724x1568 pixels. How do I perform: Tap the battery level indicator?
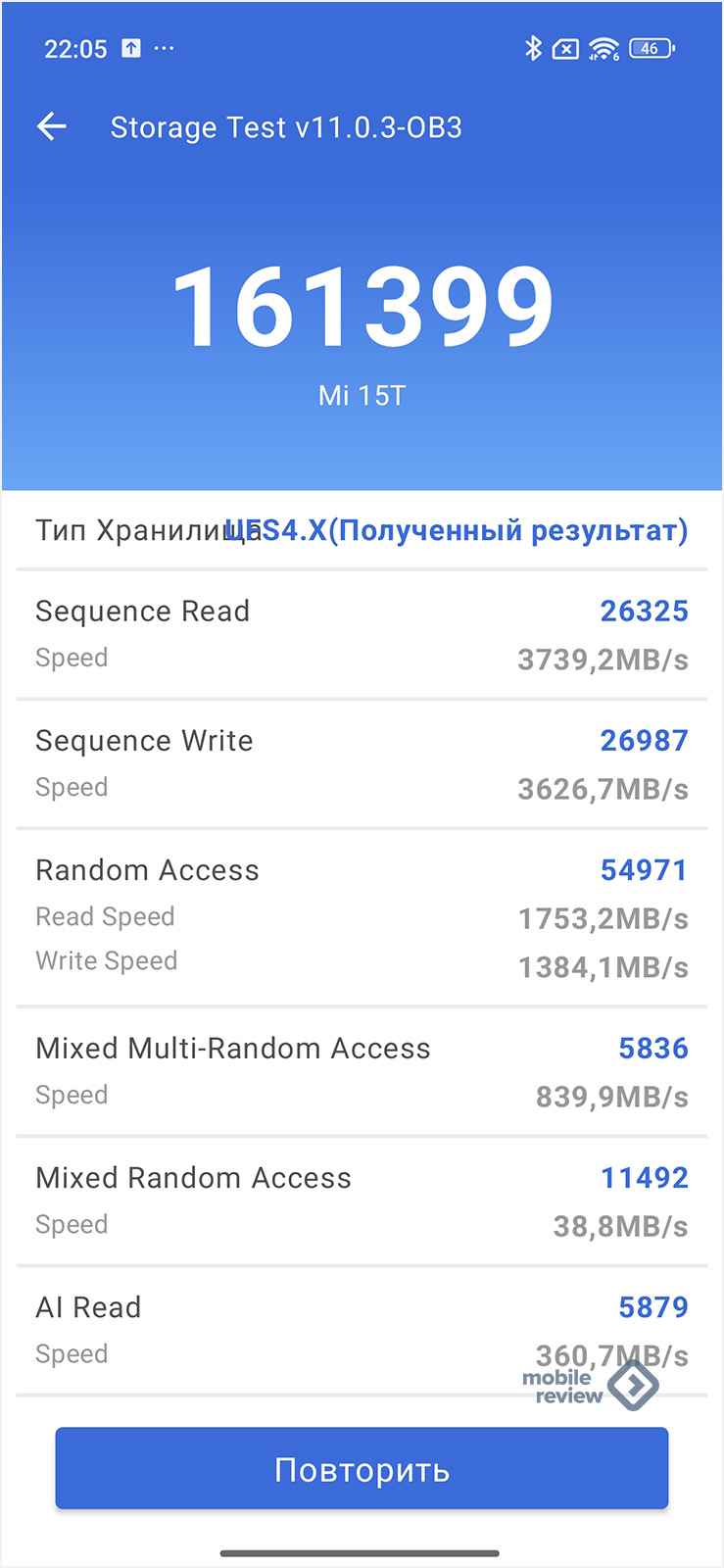click(x=652, y=48)
